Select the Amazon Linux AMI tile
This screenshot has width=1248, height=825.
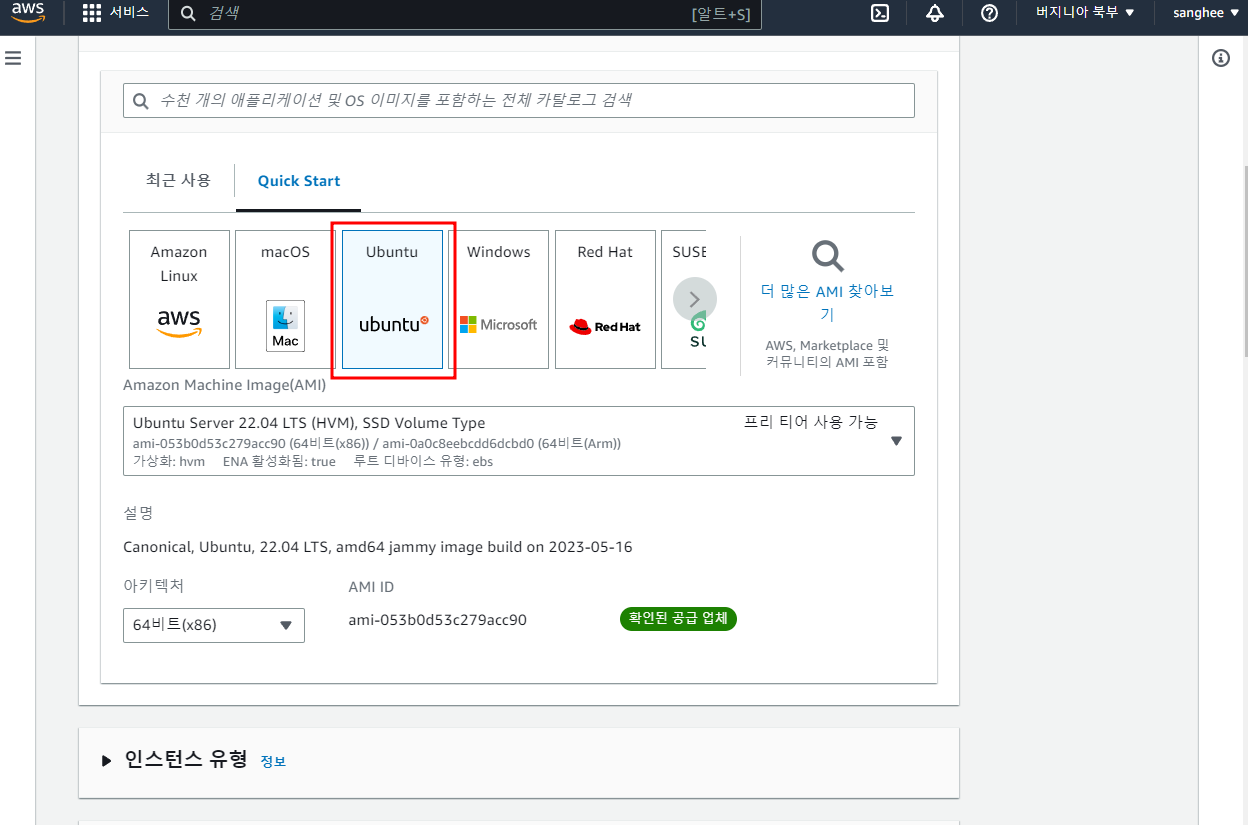(x=179, y=299)
